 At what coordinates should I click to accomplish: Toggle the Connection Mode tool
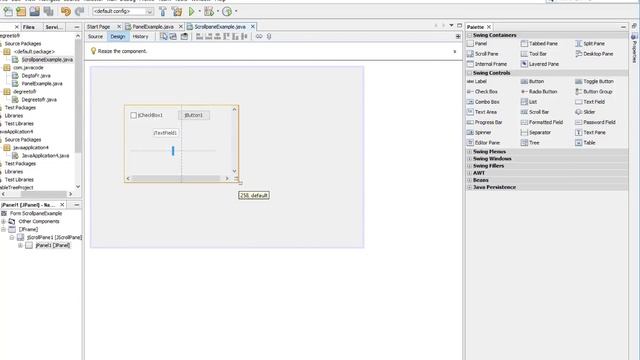coord(173,36)
